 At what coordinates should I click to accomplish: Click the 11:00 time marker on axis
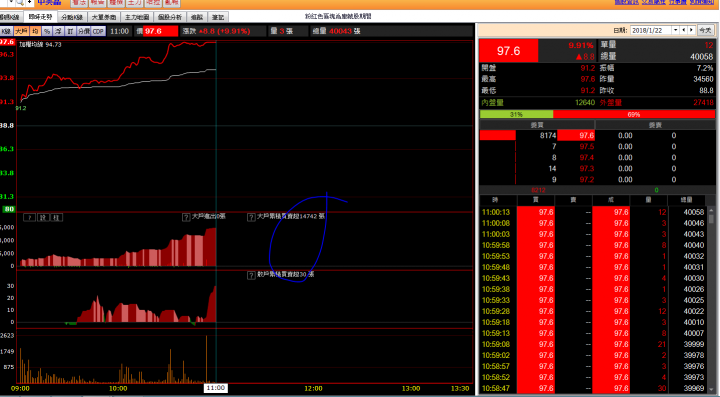(x=215, y=388)
